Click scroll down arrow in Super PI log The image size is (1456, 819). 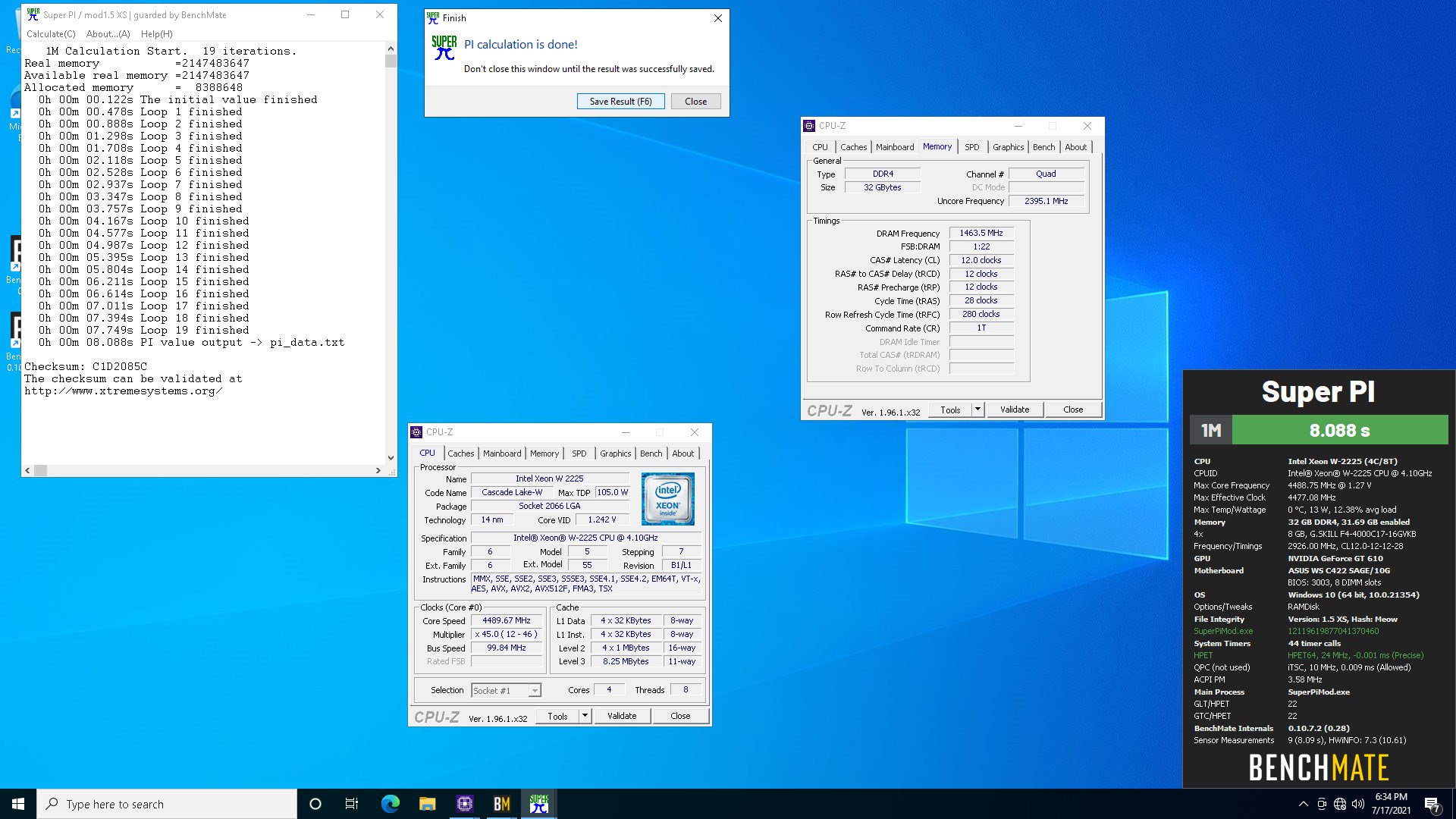coord(391,458)
